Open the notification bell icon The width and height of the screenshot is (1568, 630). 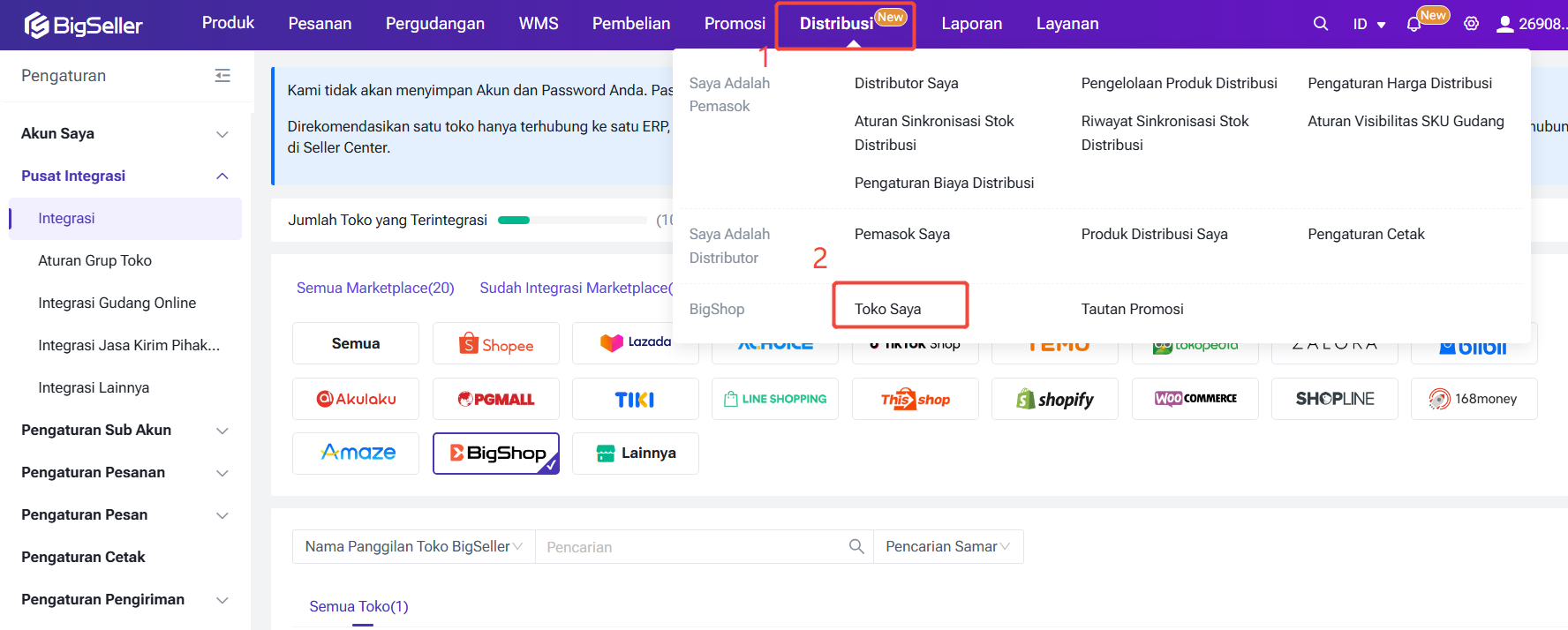(x=1413, y=24)
